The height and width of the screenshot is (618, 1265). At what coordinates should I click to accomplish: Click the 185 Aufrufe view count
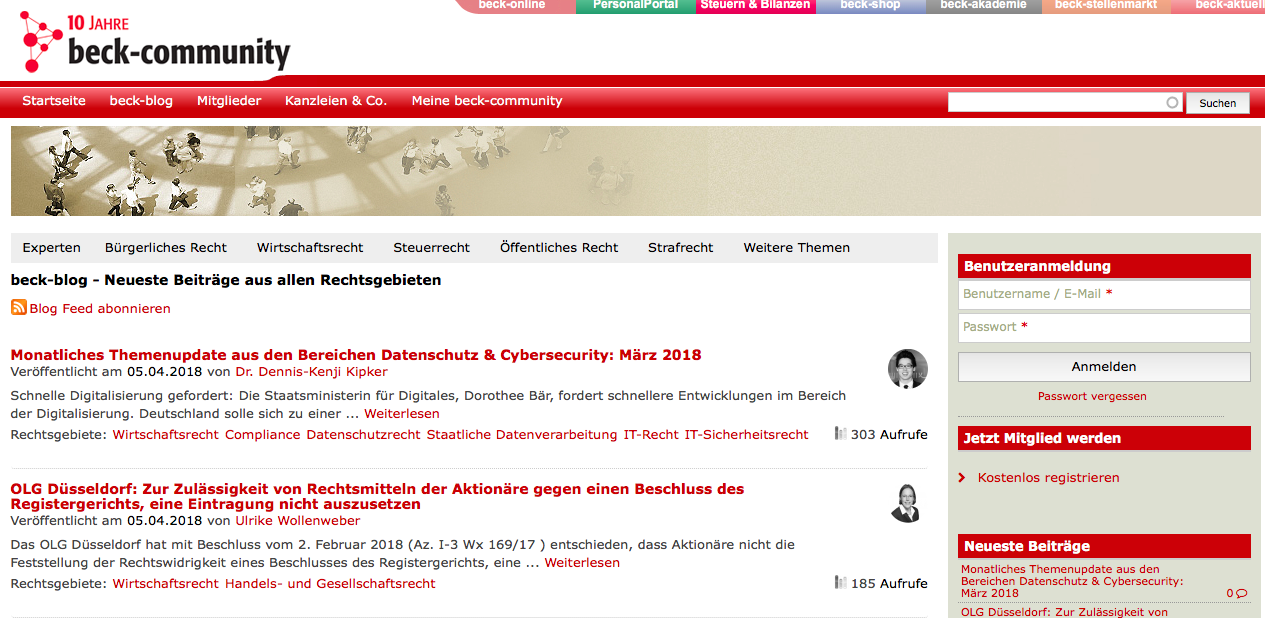(889, 584)
